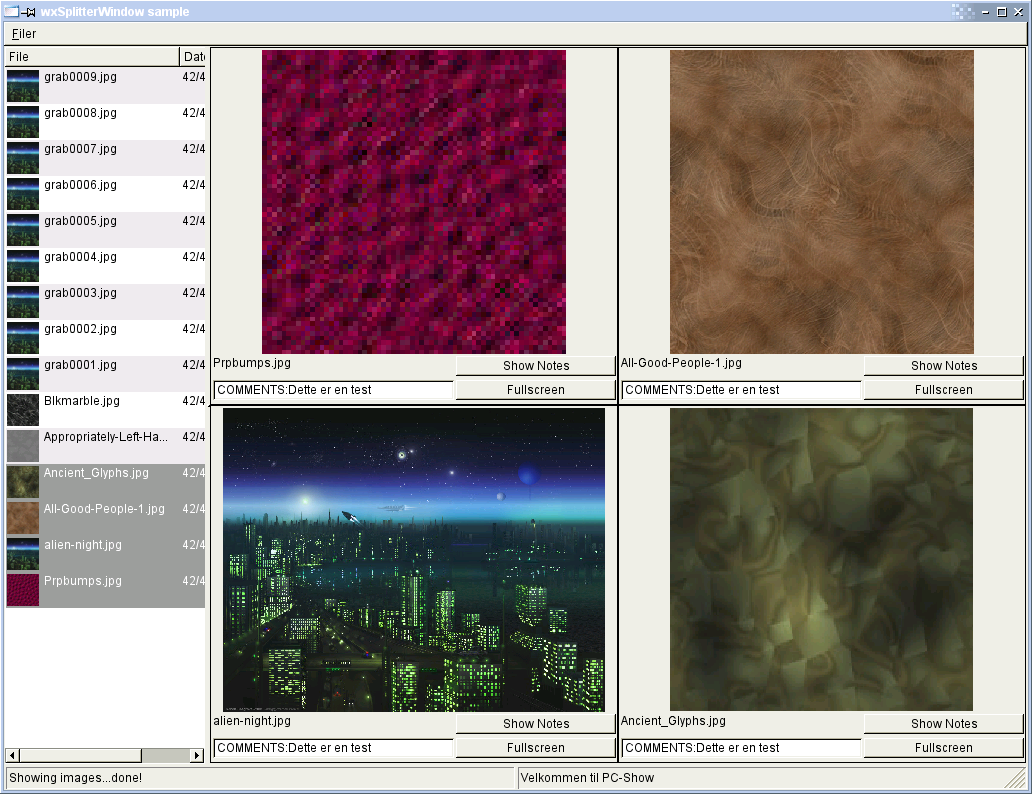Click Fullscreen for All-Good-People-1.jpg
1032x794 pixels.
tap(943, 390)
